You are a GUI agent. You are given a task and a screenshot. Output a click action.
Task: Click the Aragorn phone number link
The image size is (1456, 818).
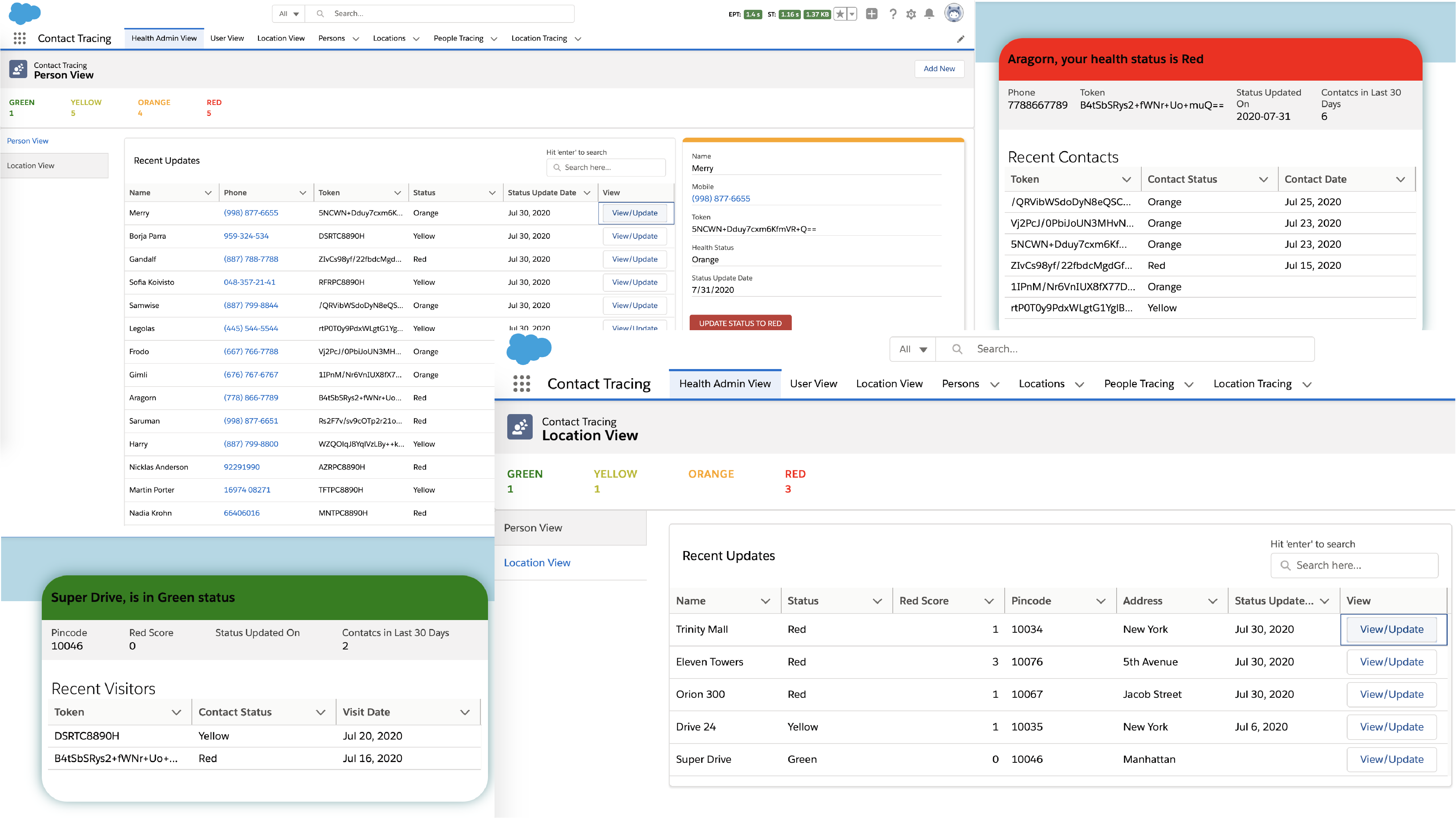click(251, 398)
